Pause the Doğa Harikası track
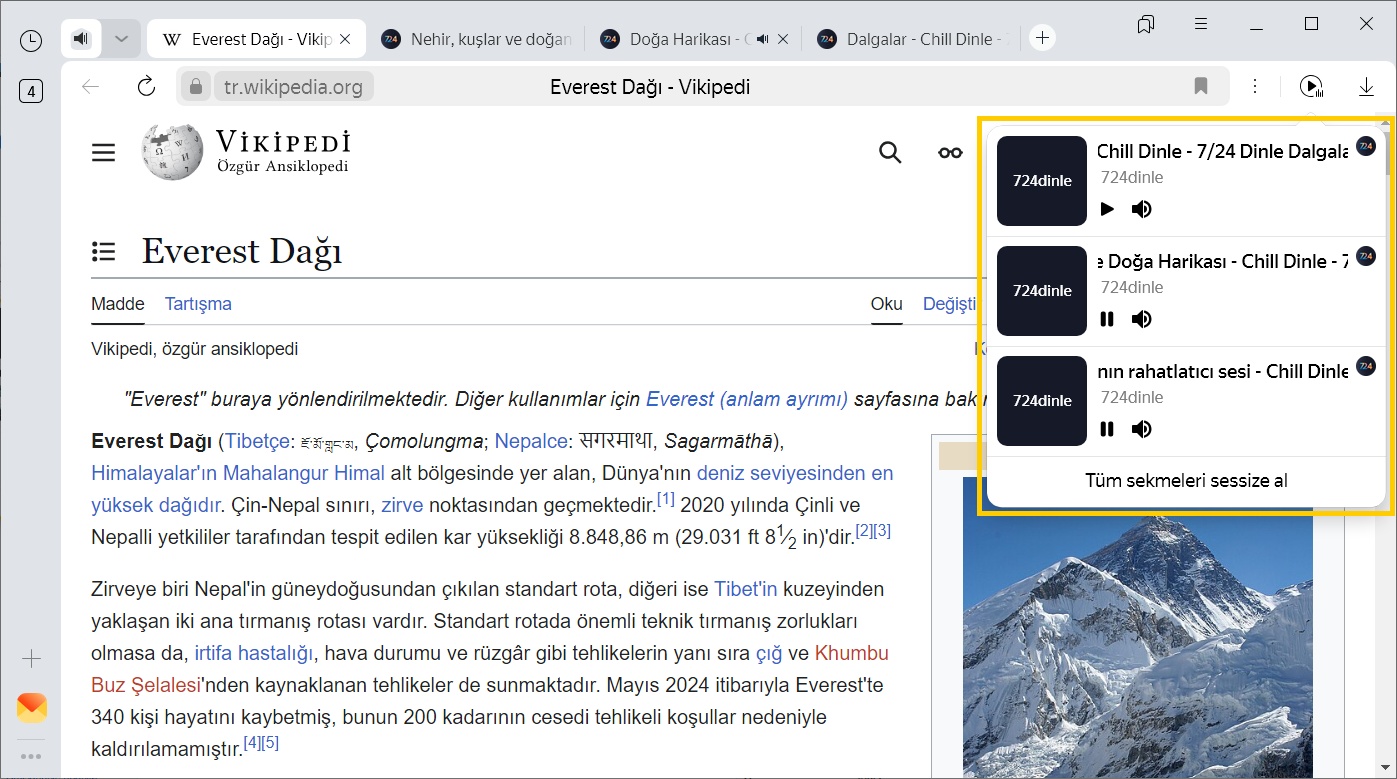1397x779 pixels. pyautogui.click(x=1107, y=319)
